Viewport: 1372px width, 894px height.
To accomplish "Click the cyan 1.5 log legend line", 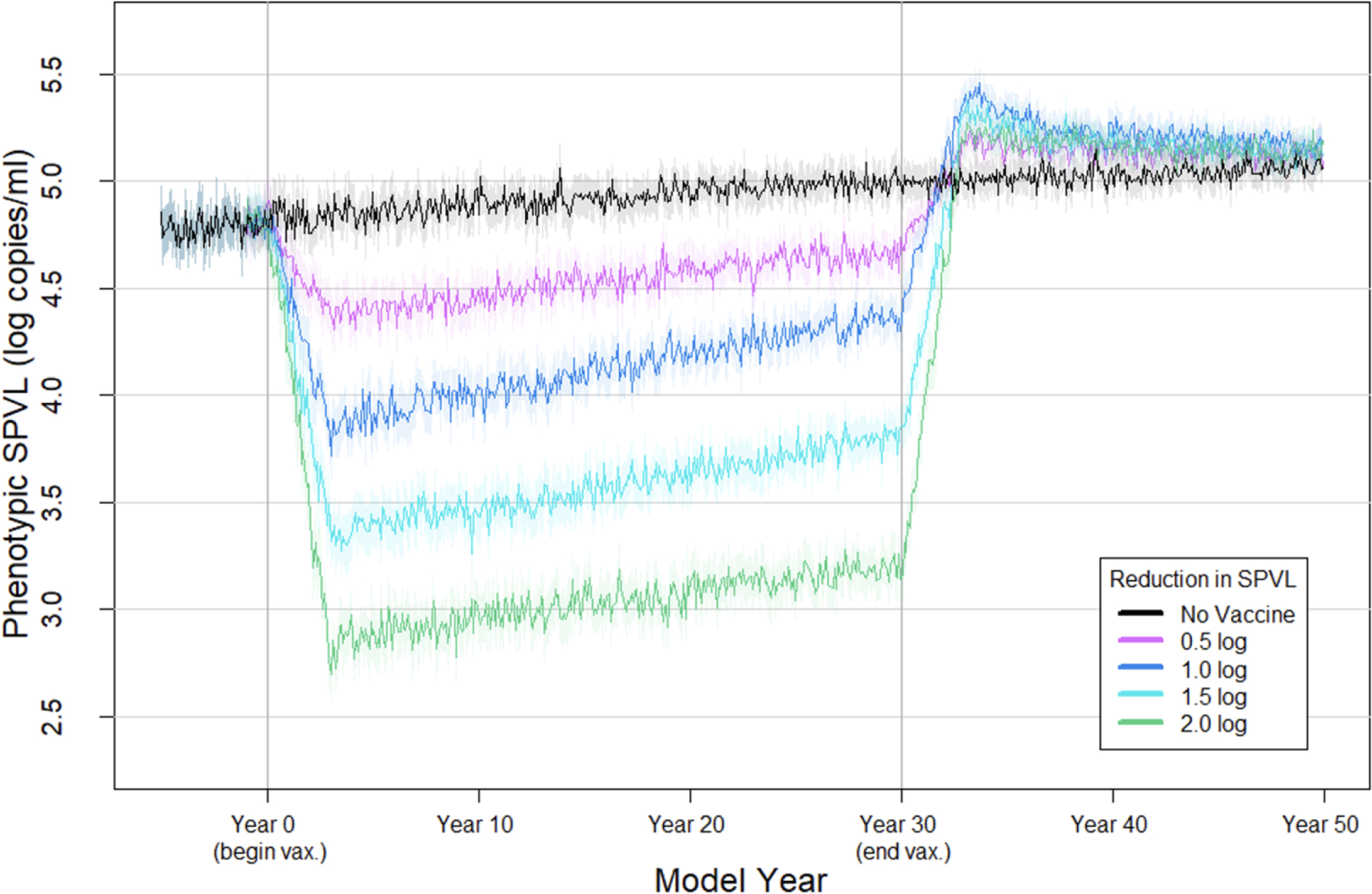I will 1140,694.
